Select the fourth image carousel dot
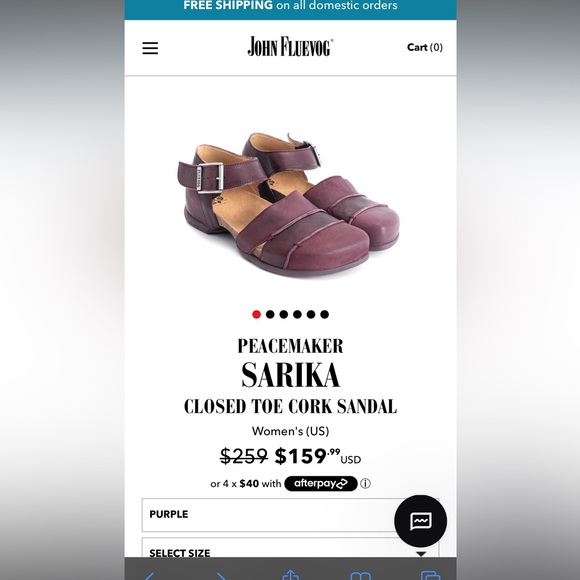Image resolution: width=580 pixels, height=580 pixels. [x=297, y=314]
